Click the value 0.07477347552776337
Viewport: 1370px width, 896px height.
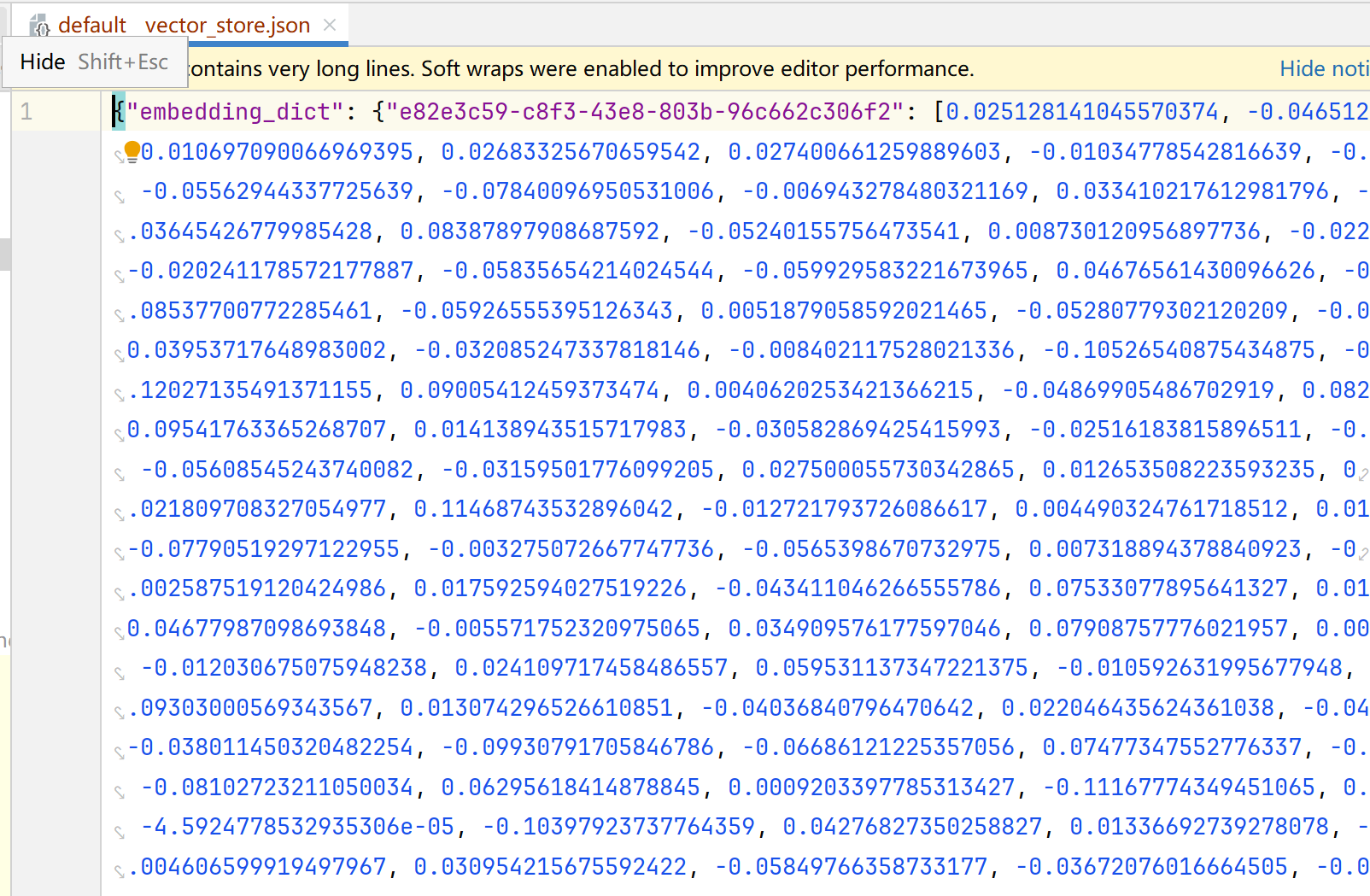point(1173,747)
